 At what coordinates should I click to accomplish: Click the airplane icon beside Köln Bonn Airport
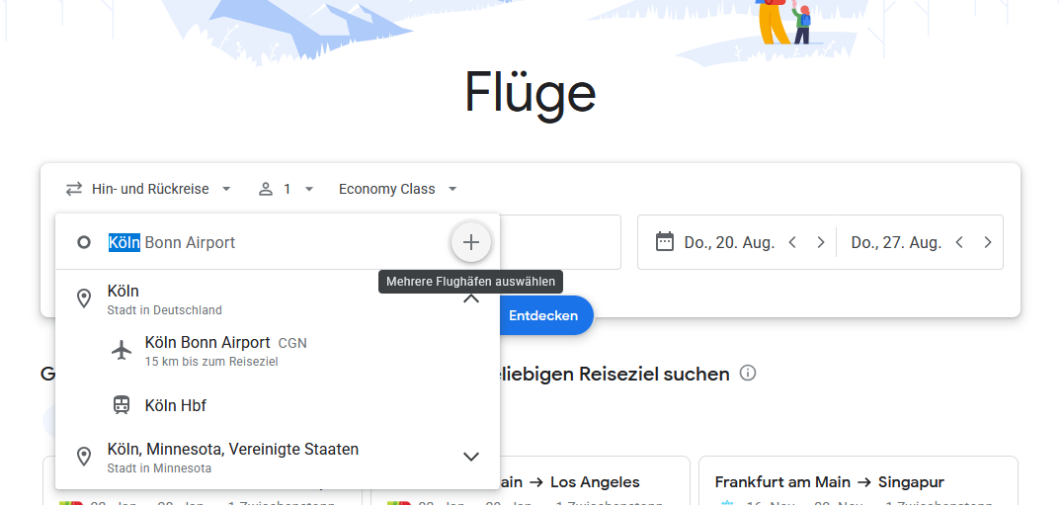[x=122, y=350]
